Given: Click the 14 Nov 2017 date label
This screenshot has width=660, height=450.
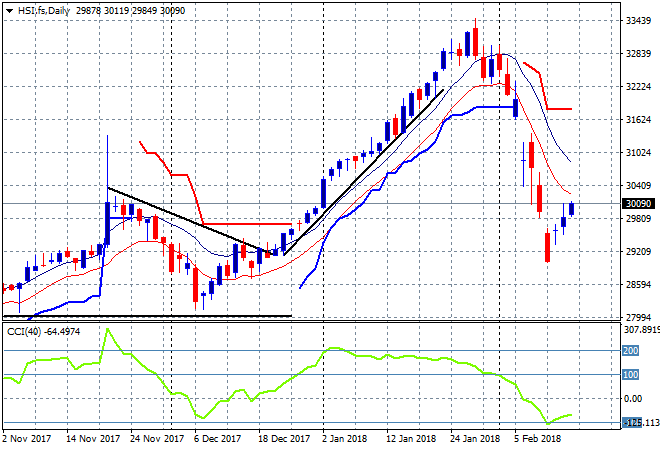Looking at the screenshot, I should (93, 439).
